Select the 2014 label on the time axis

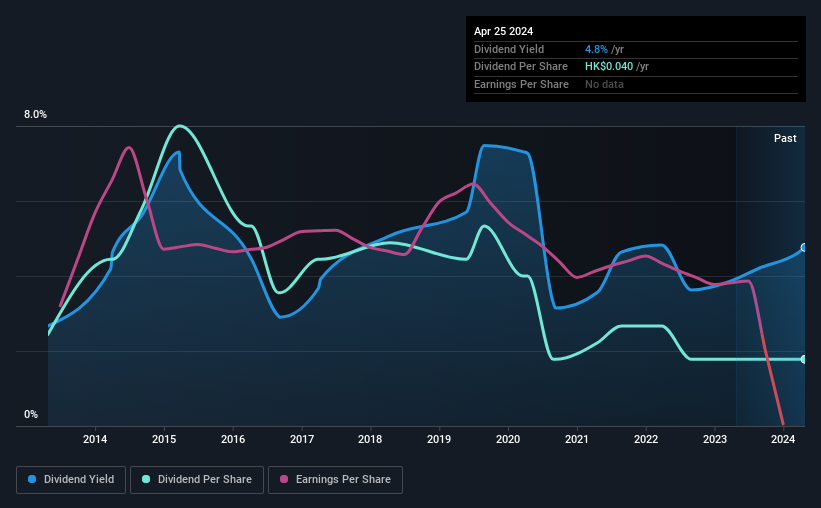tap(95, 439)
